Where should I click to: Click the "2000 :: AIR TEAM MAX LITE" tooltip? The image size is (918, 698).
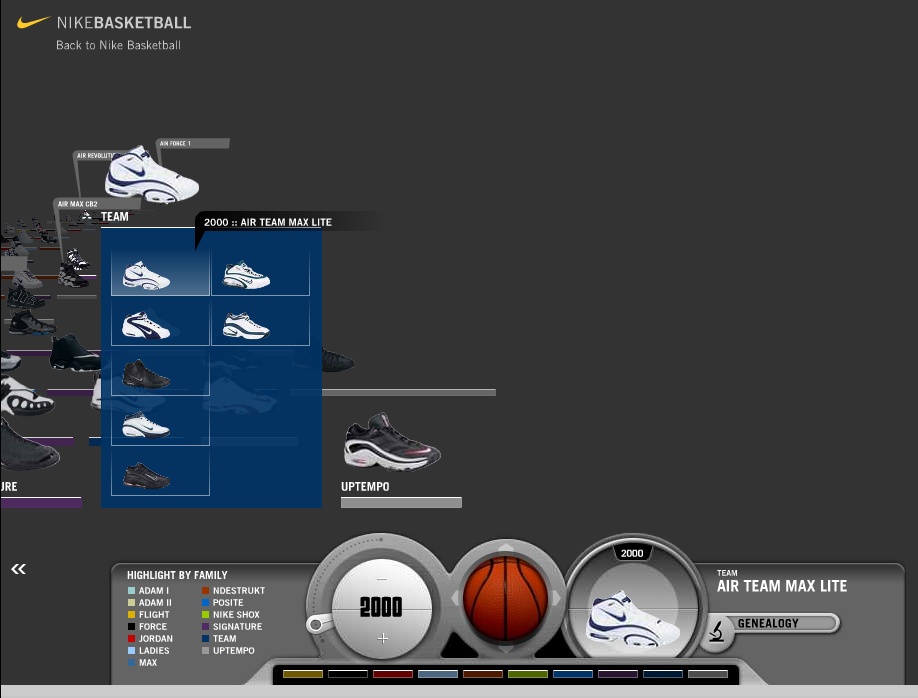(268, 223)
